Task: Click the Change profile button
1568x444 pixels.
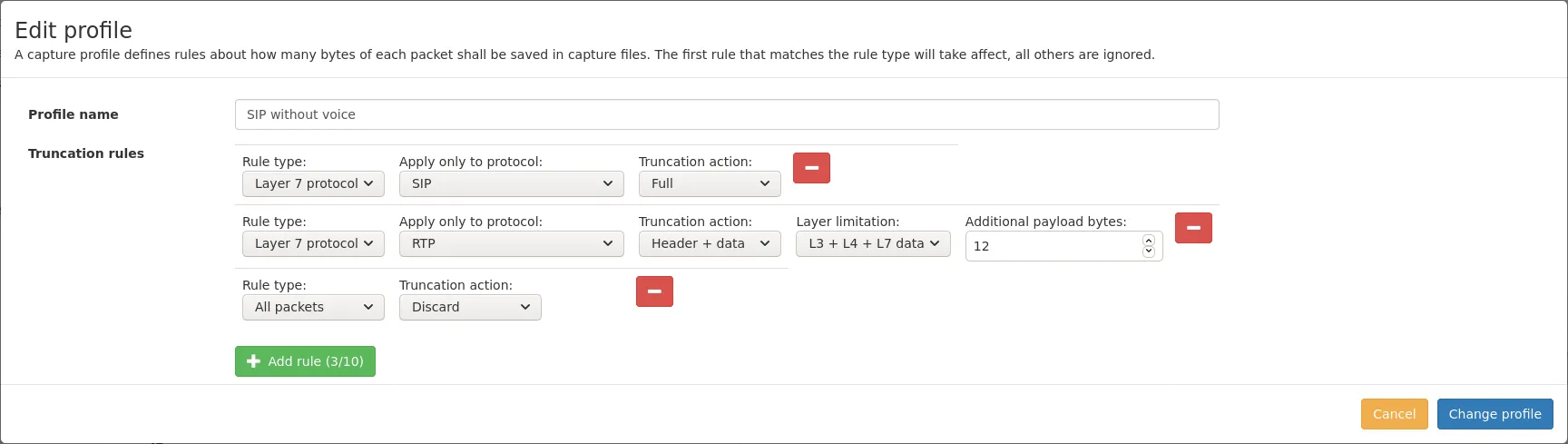Action: pyautogui.click(x=1494, y=414)
